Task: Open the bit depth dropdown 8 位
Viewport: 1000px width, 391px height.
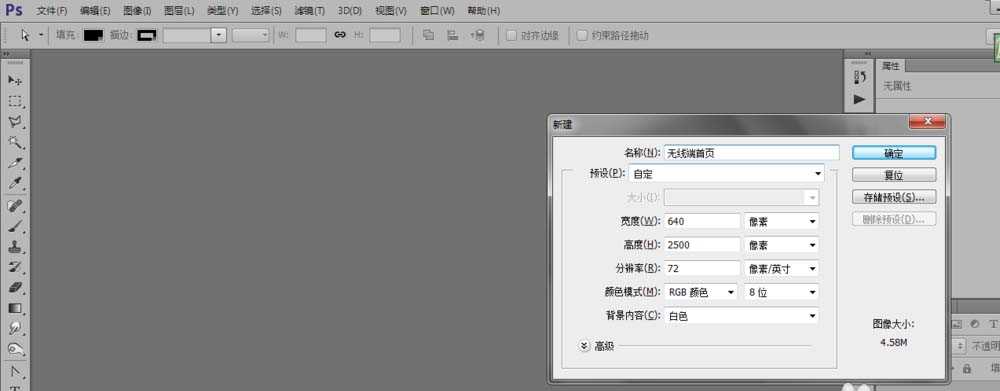Action: 782,292
